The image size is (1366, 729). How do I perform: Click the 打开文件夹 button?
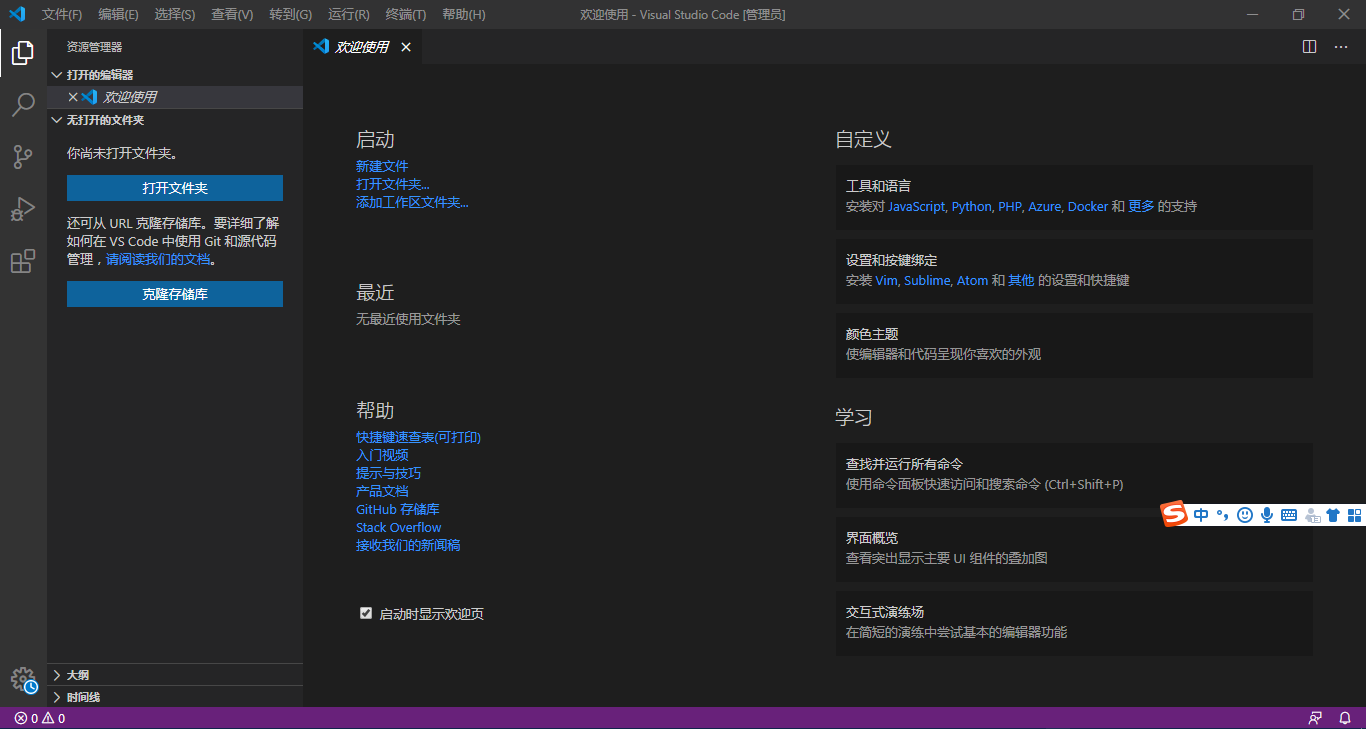point(174,188)
